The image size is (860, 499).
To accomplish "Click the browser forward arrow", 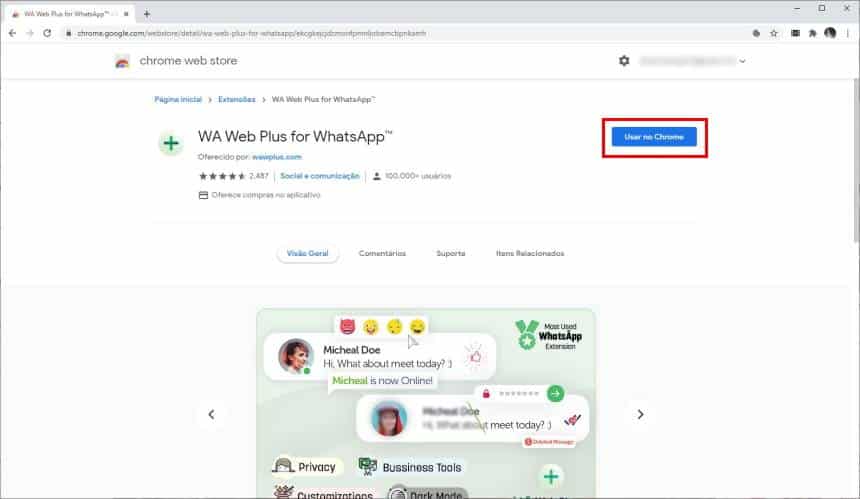I will (30, 33).
